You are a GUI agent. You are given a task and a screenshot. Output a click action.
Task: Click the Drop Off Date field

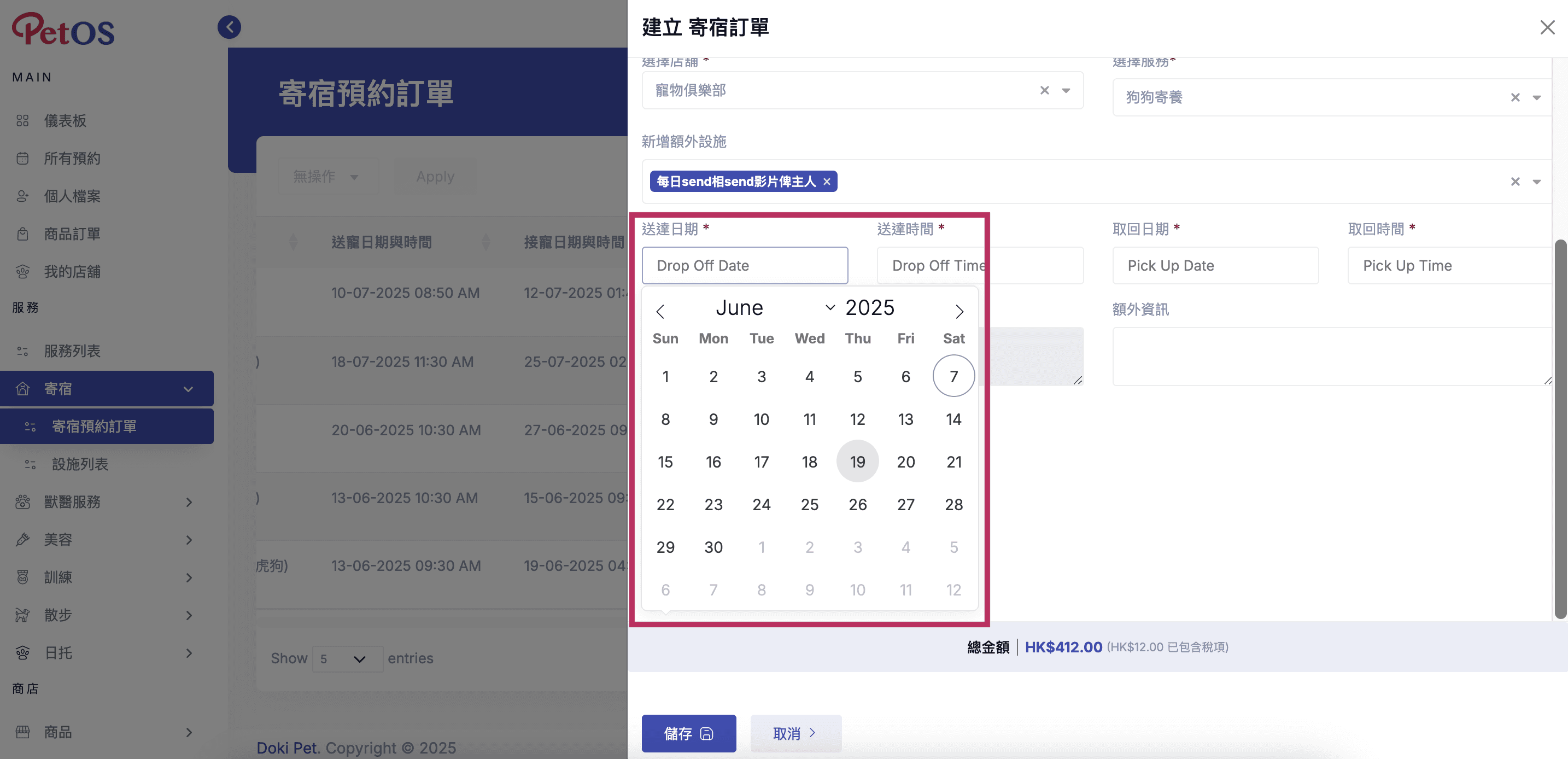tap(745, 265)
